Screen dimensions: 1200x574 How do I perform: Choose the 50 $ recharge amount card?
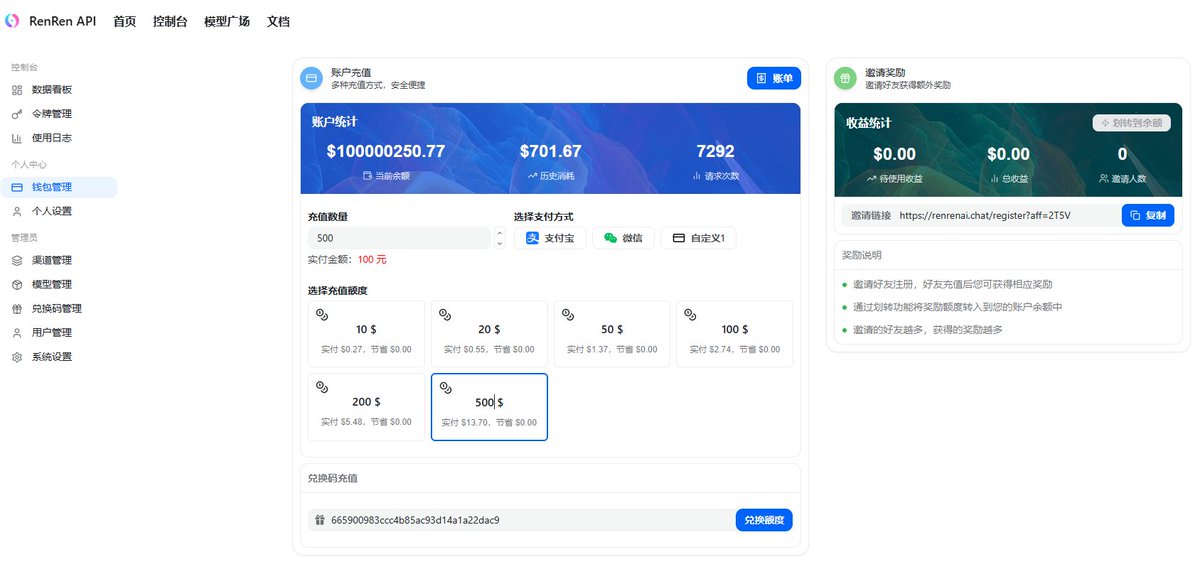[x=612, y=334]
